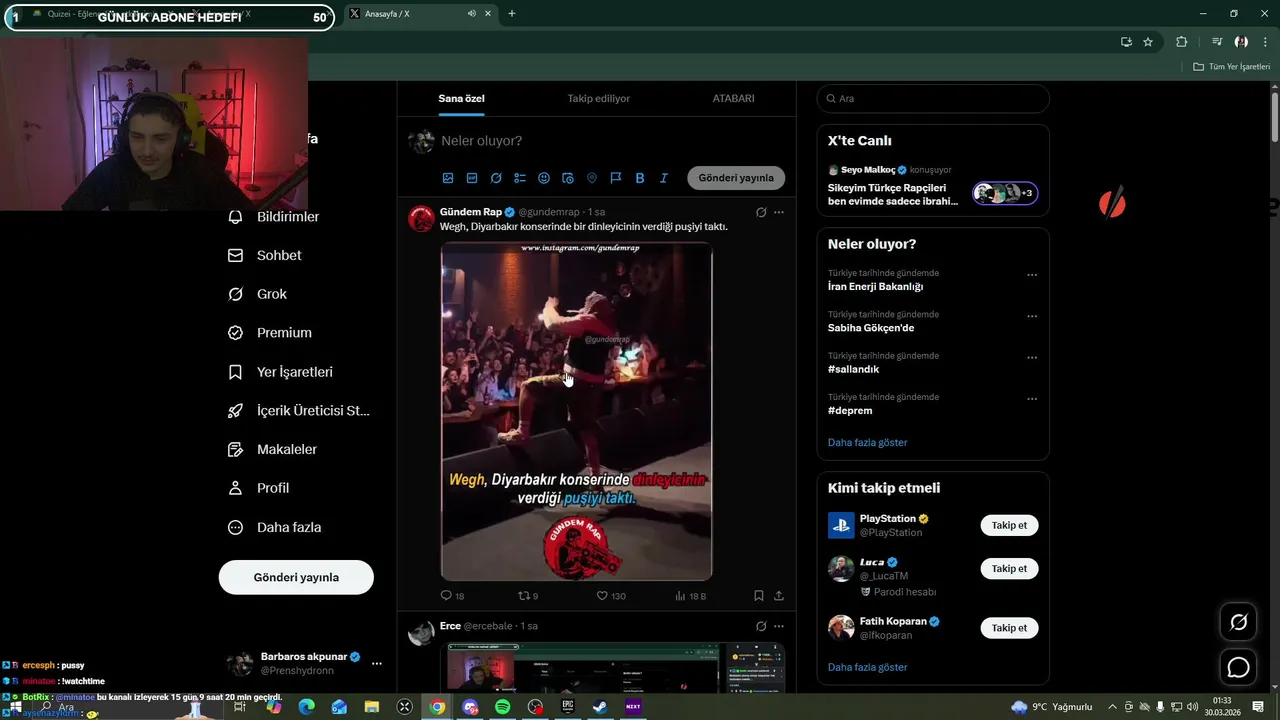Screen dimensions: 1280x720
Task: Open İçerik Üreticisi Stüdyosu in sidebar
Action: [x=299, y=411]
